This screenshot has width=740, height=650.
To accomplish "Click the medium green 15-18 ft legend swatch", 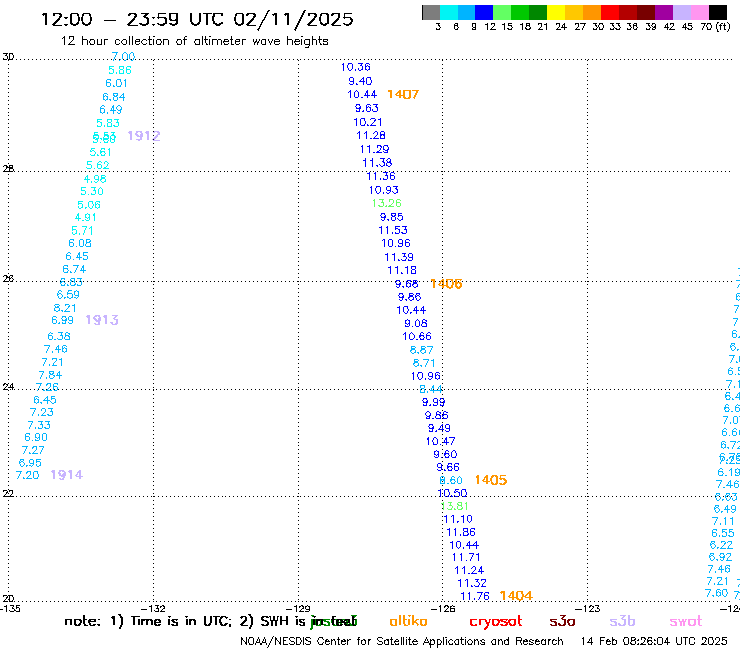I will pos(521,12).
